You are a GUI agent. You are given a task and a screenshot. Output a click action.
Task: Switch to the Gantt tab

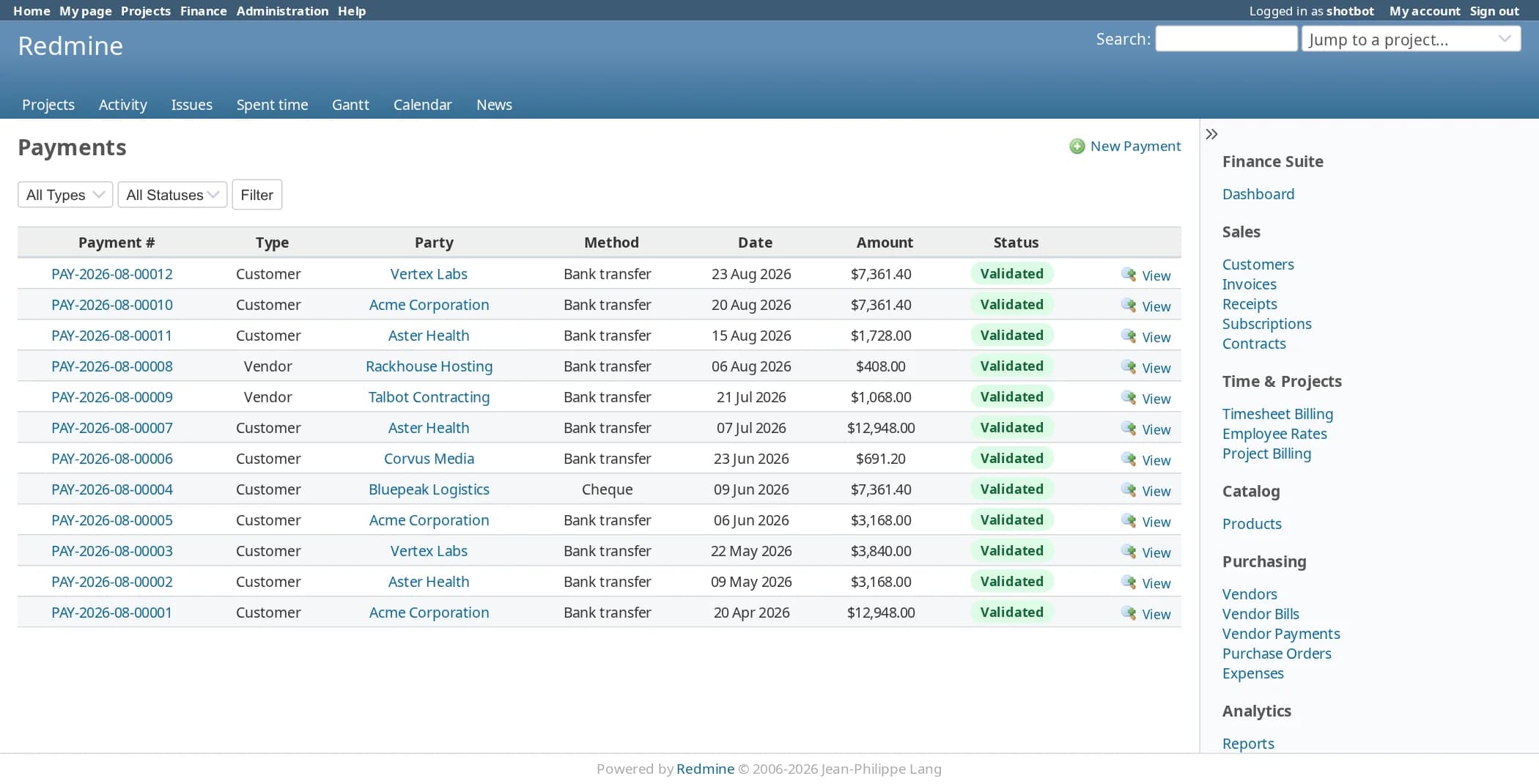pyautogui.click(x=350, y=105)
